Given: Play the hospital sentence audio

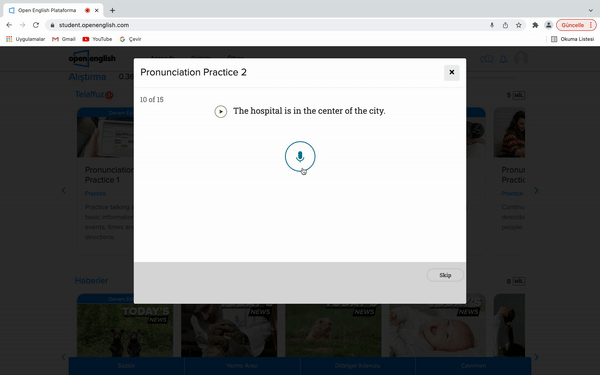Looking at the screenshot, I should coord(221,111).
